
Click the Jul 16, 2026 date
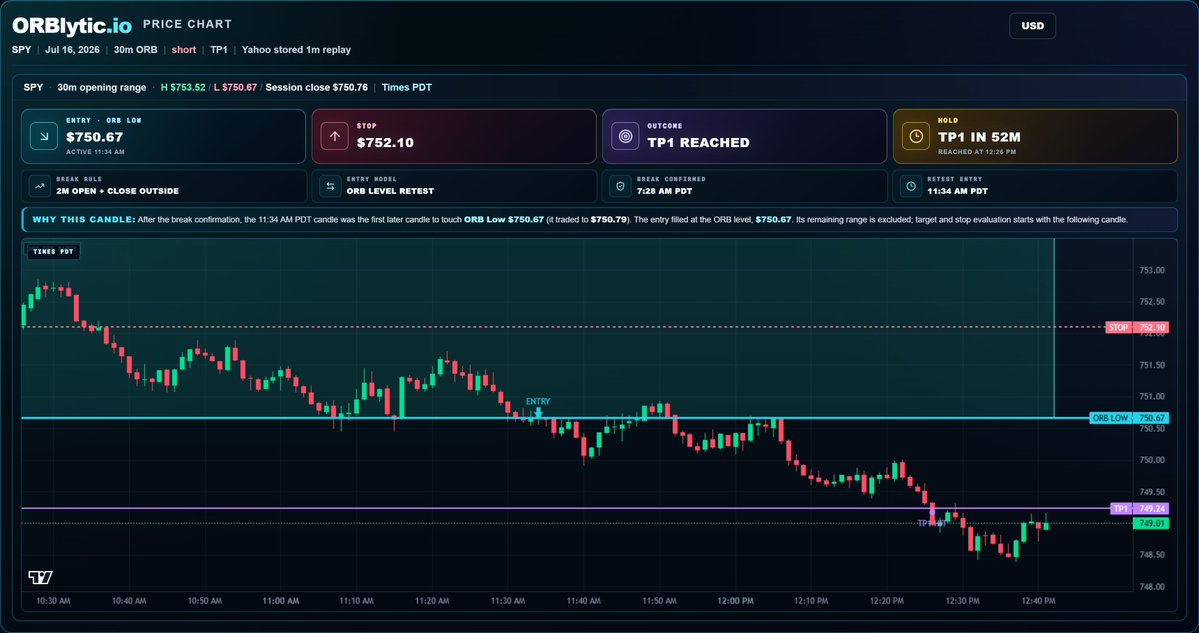tap(71, 50)
